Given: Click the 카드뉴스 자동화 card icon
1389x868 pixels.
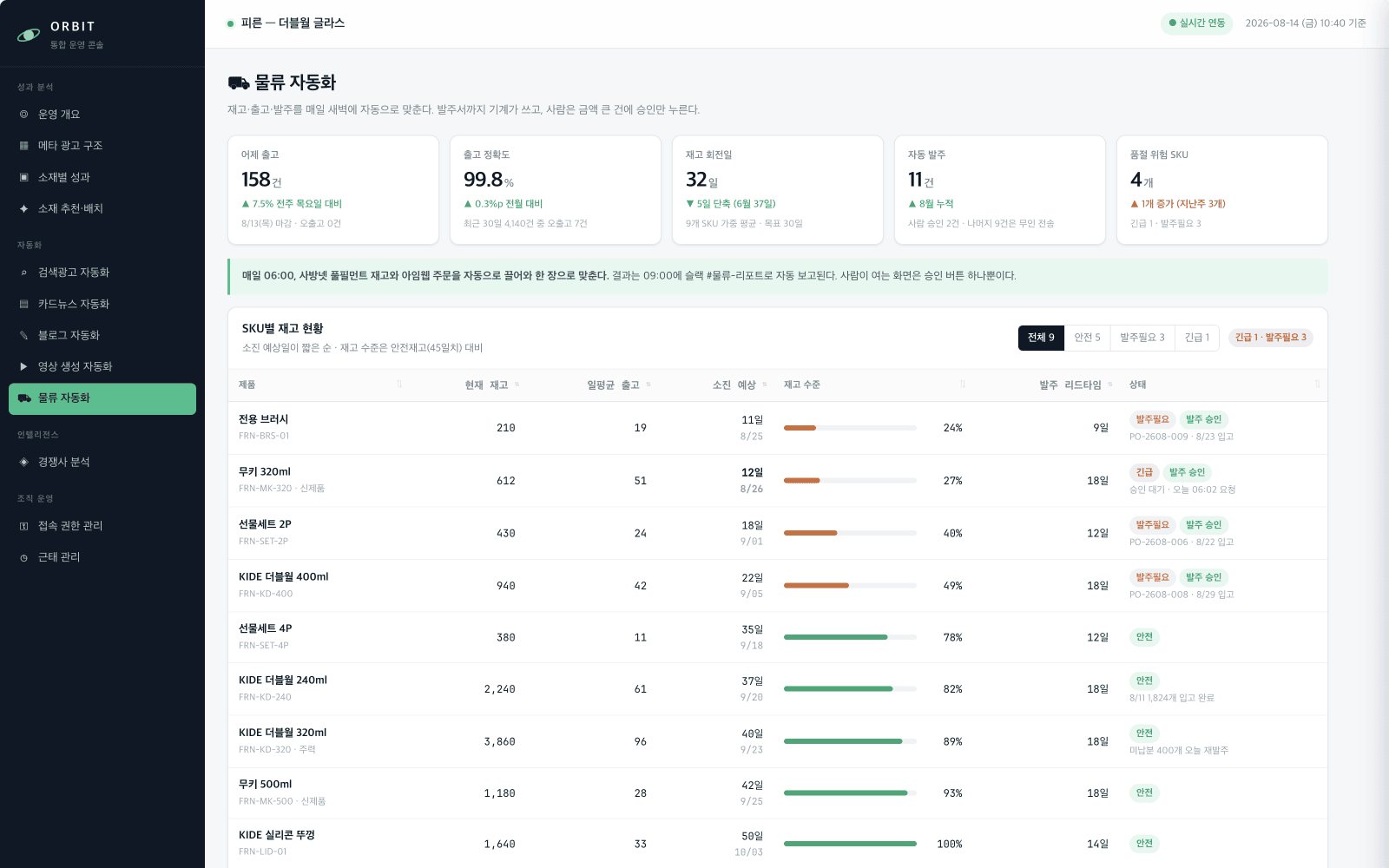Looking at the screenshot, I should (23, 304).
